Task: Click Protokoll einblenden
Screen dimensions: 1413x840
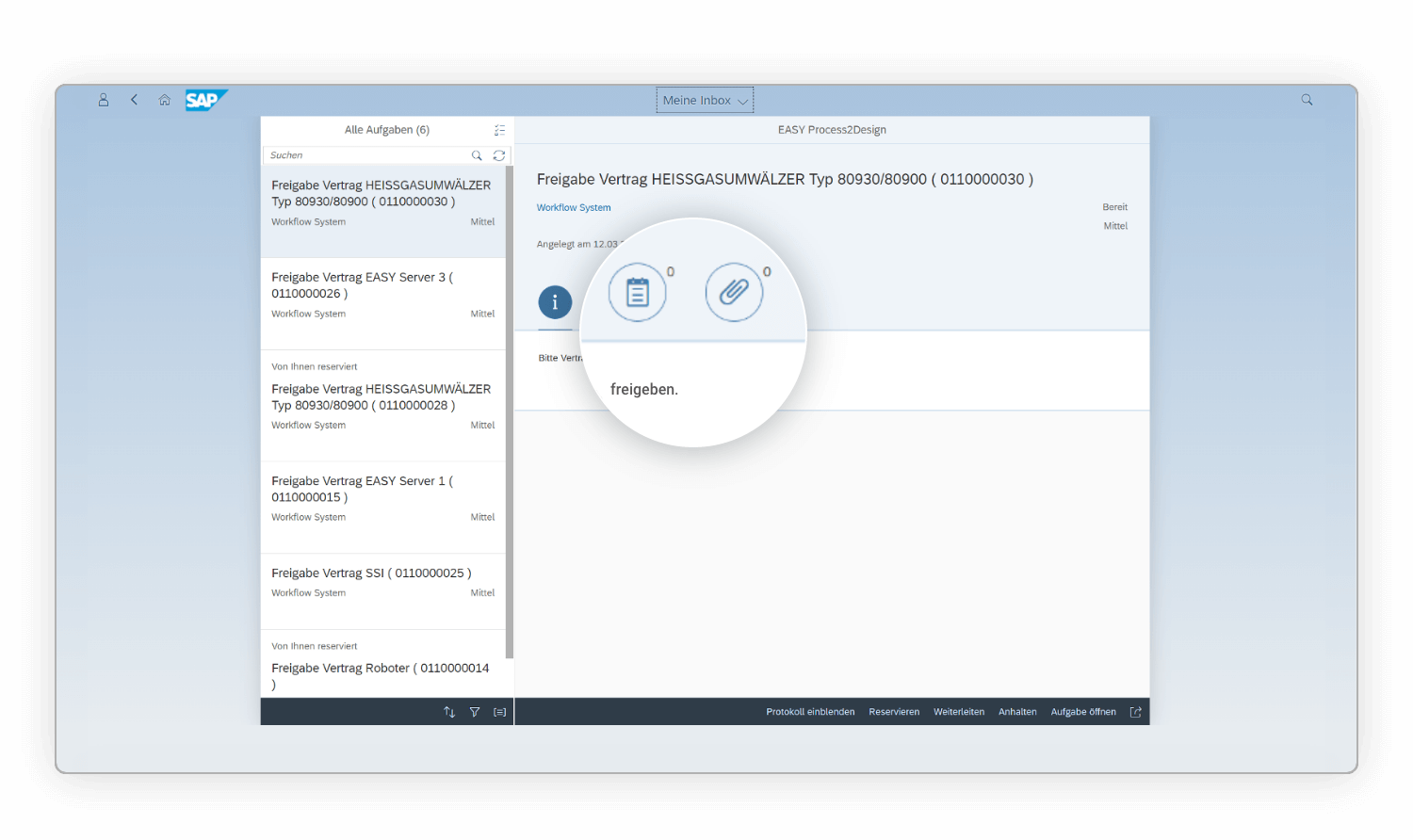Action: (810, 712)
